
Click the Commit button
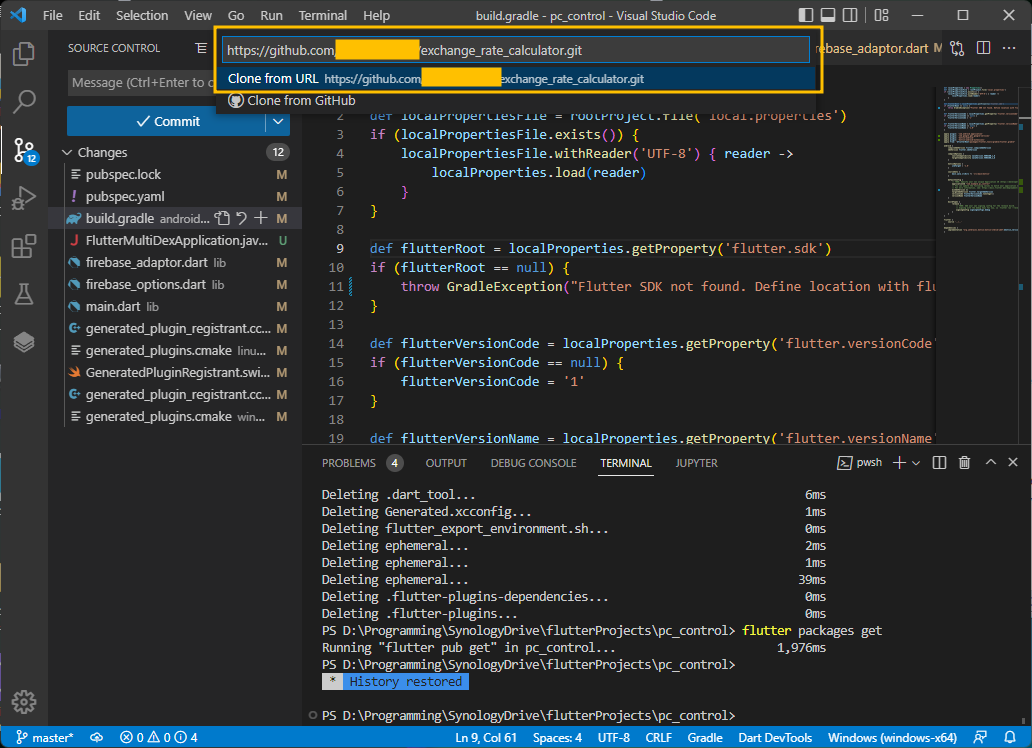pos(167,121)
